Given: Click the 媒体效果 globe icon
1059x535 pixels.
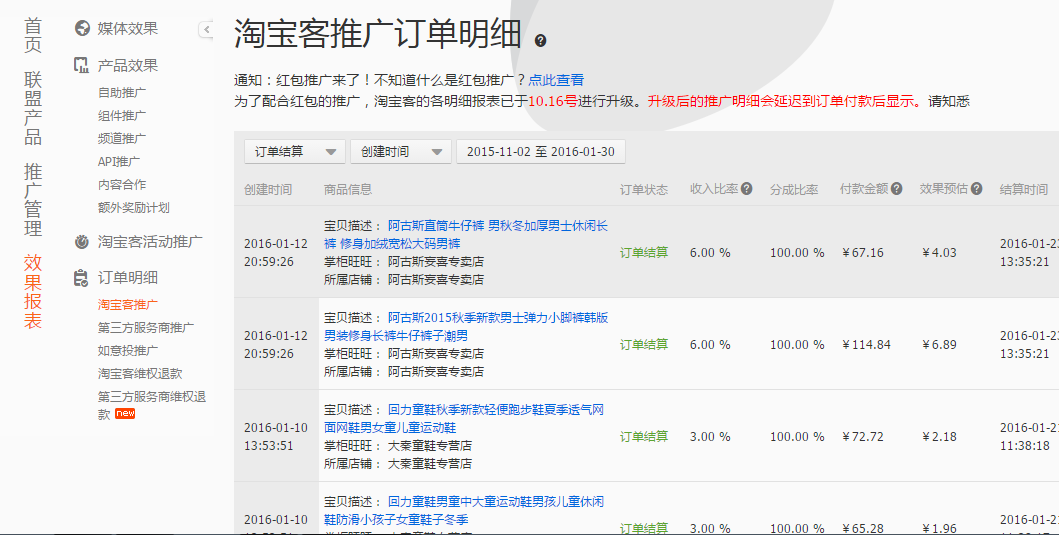Looking at the screenshot, I should 82,28.
